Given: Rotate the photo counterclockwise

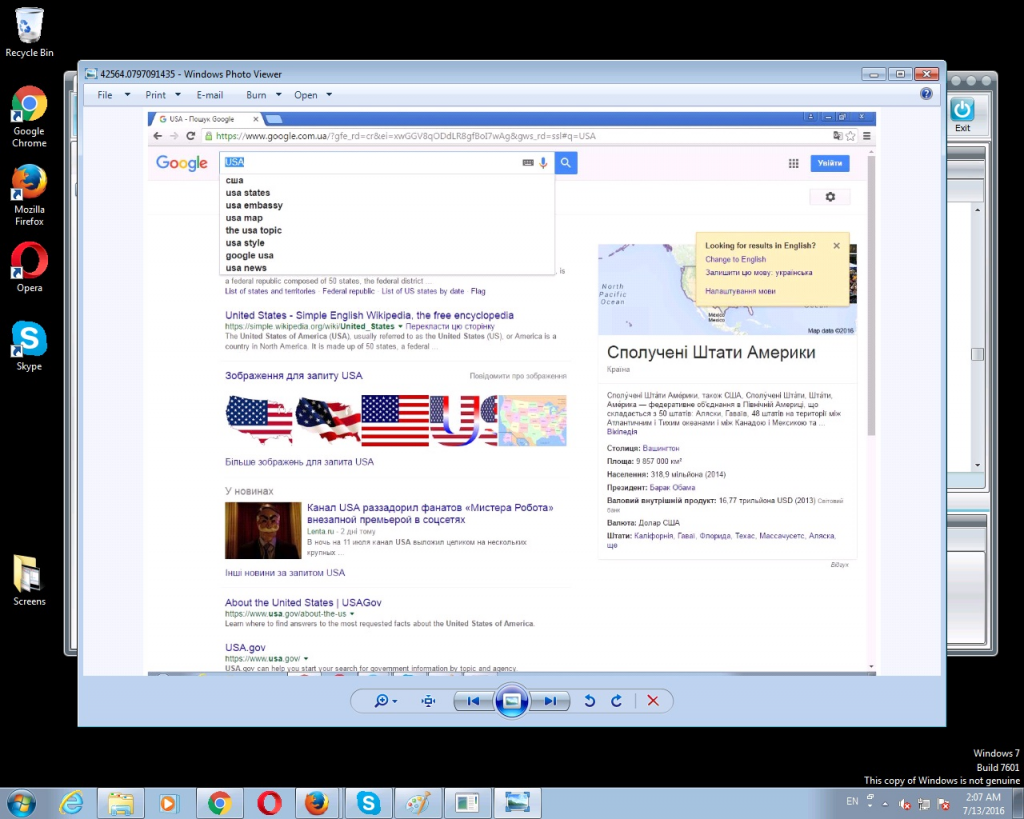Looking at the screenshot, I should tap(590, 701).
